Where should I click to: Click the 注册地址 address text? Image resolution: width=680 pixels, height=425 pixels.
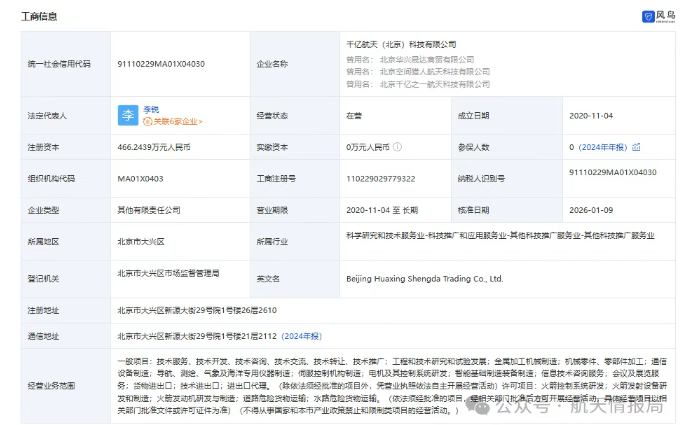pyautogui.click(x=195, y=309)
